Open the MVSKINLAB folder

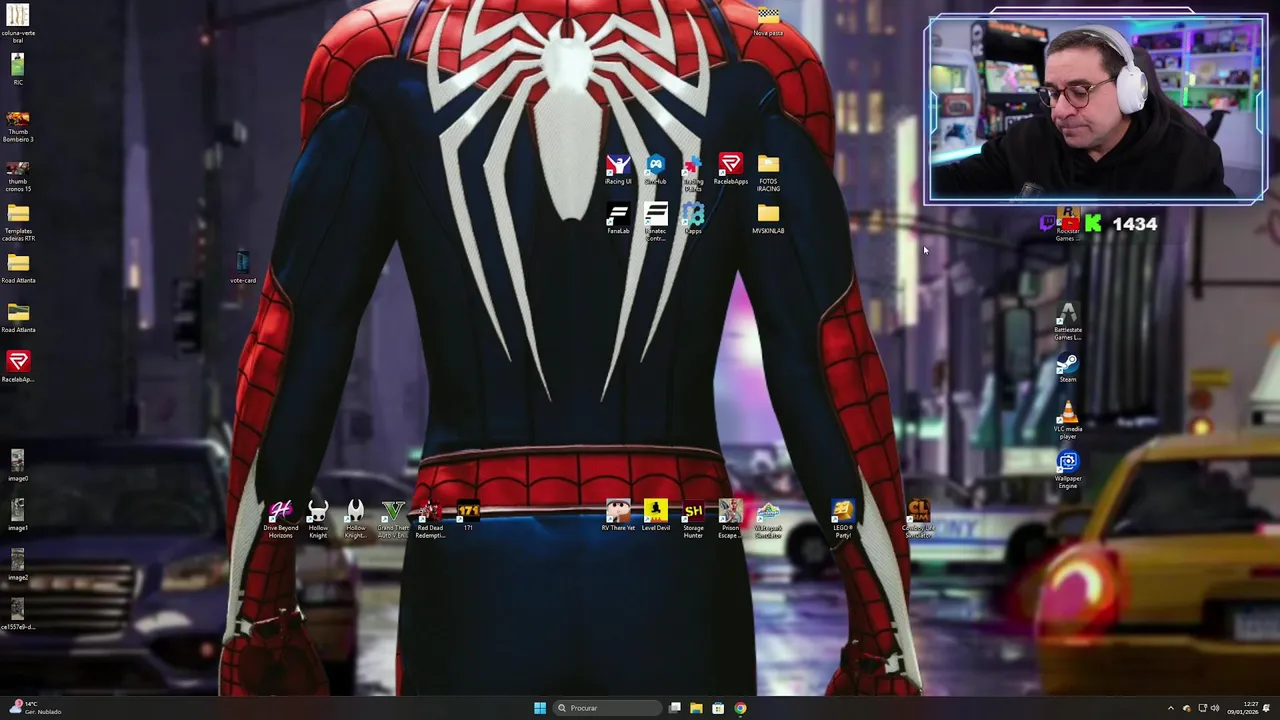pyautogui.click(x=768, y=220)
